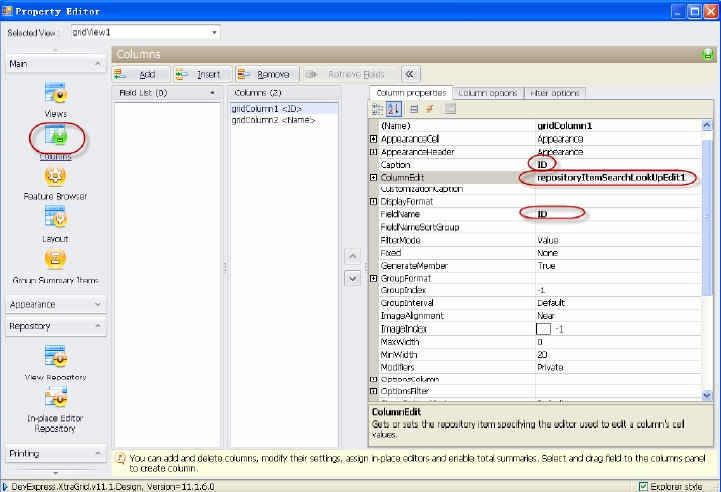Click the collapse double-chevron toolbar button
This screenshot has height=492, width=721.
tap(410, 74)
